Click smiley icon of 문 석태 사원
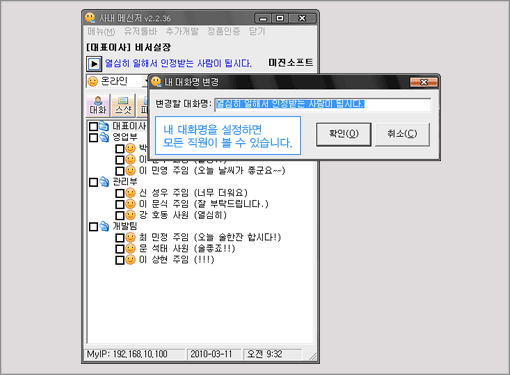510x375 pixels. click(x=130, y=249)
